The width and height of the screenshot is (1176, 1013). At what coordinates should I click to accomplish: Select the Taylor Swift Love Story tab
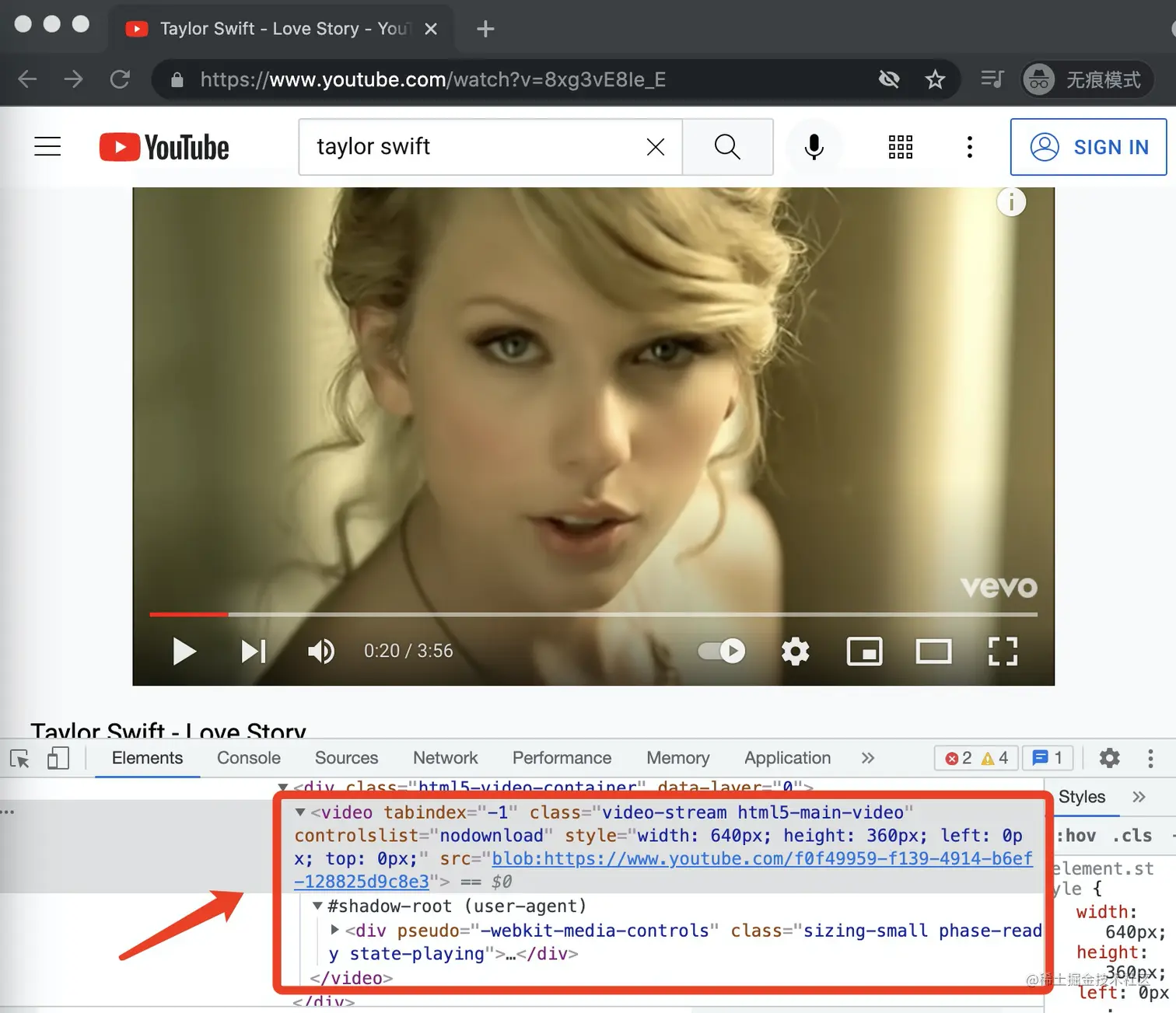[280, 29]
